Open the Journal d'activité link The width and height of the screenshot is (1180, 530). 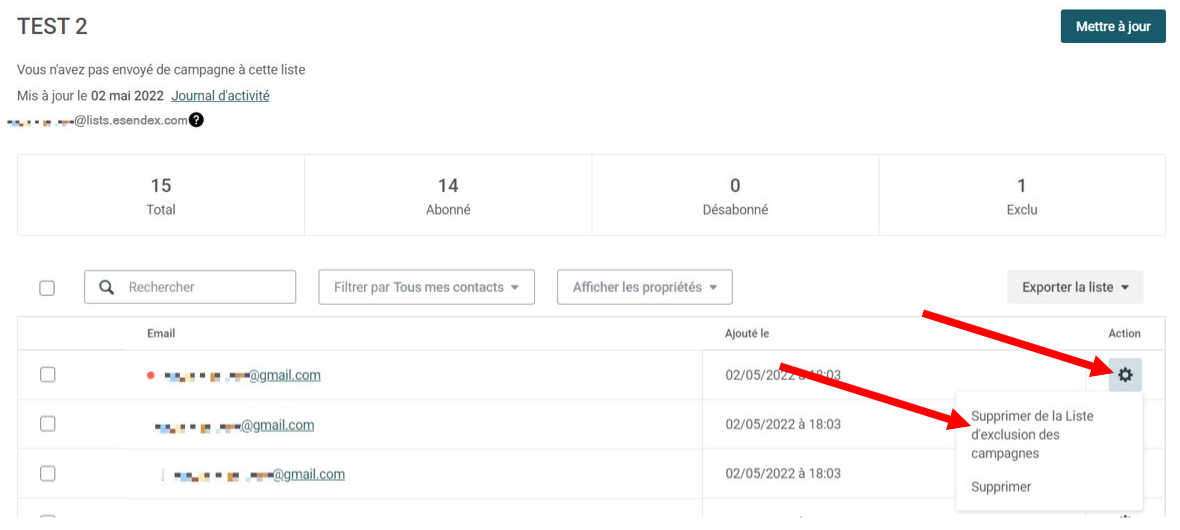220,96
